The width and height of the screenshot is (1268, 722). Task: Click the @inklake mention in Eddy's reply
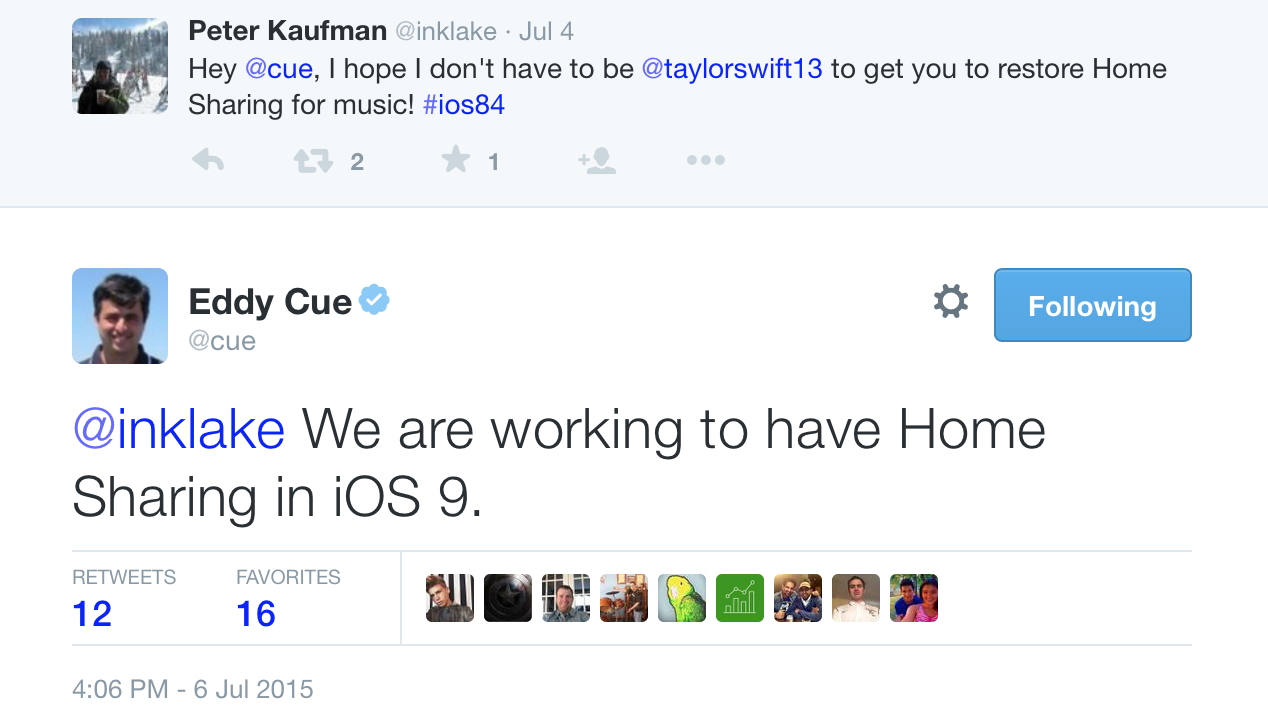pyautogui.click(x=179, y=430)
